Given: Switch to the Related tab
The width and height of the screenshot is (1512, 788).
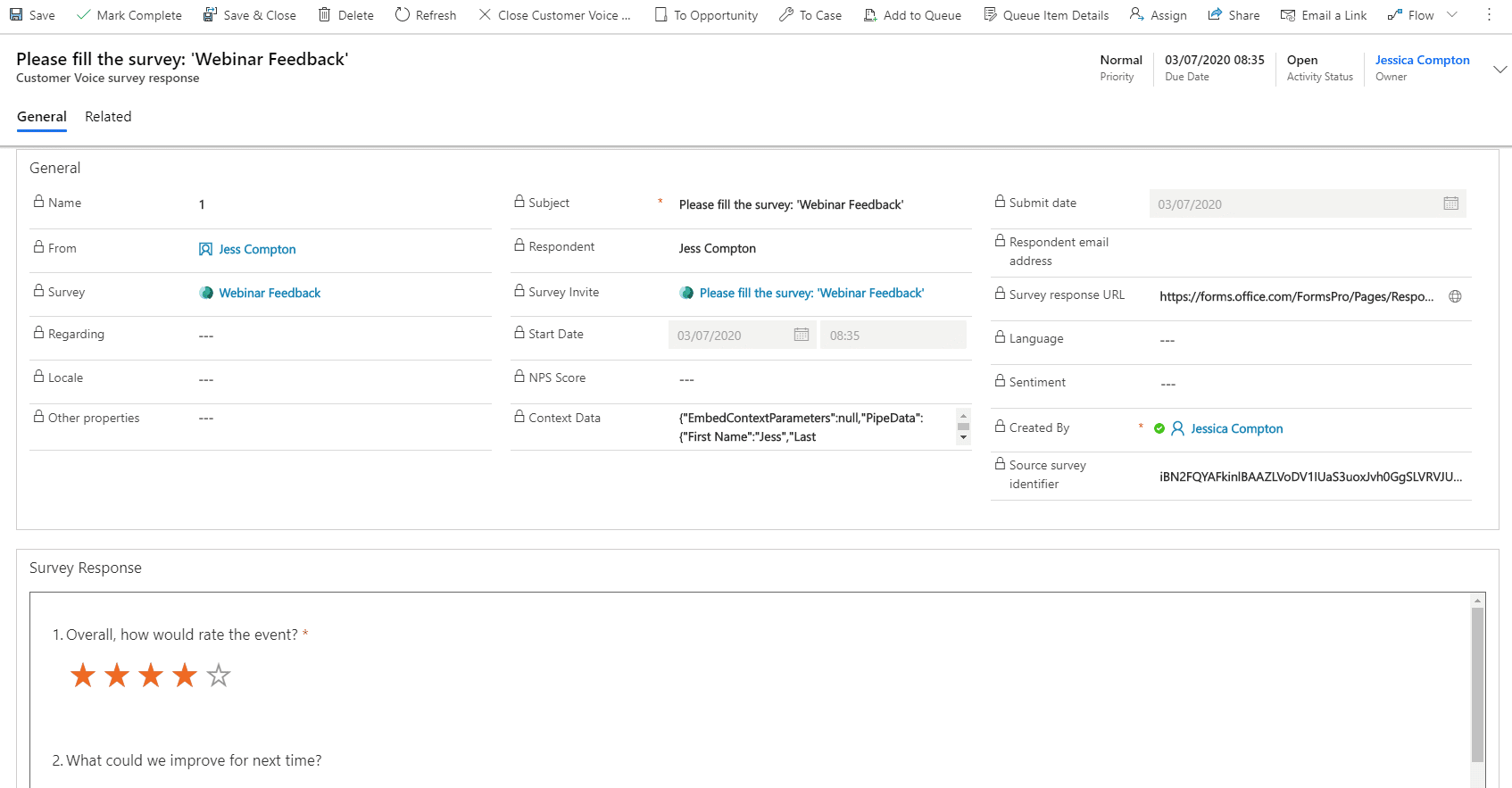Looking at the screenshot, I should coord(108,117).
